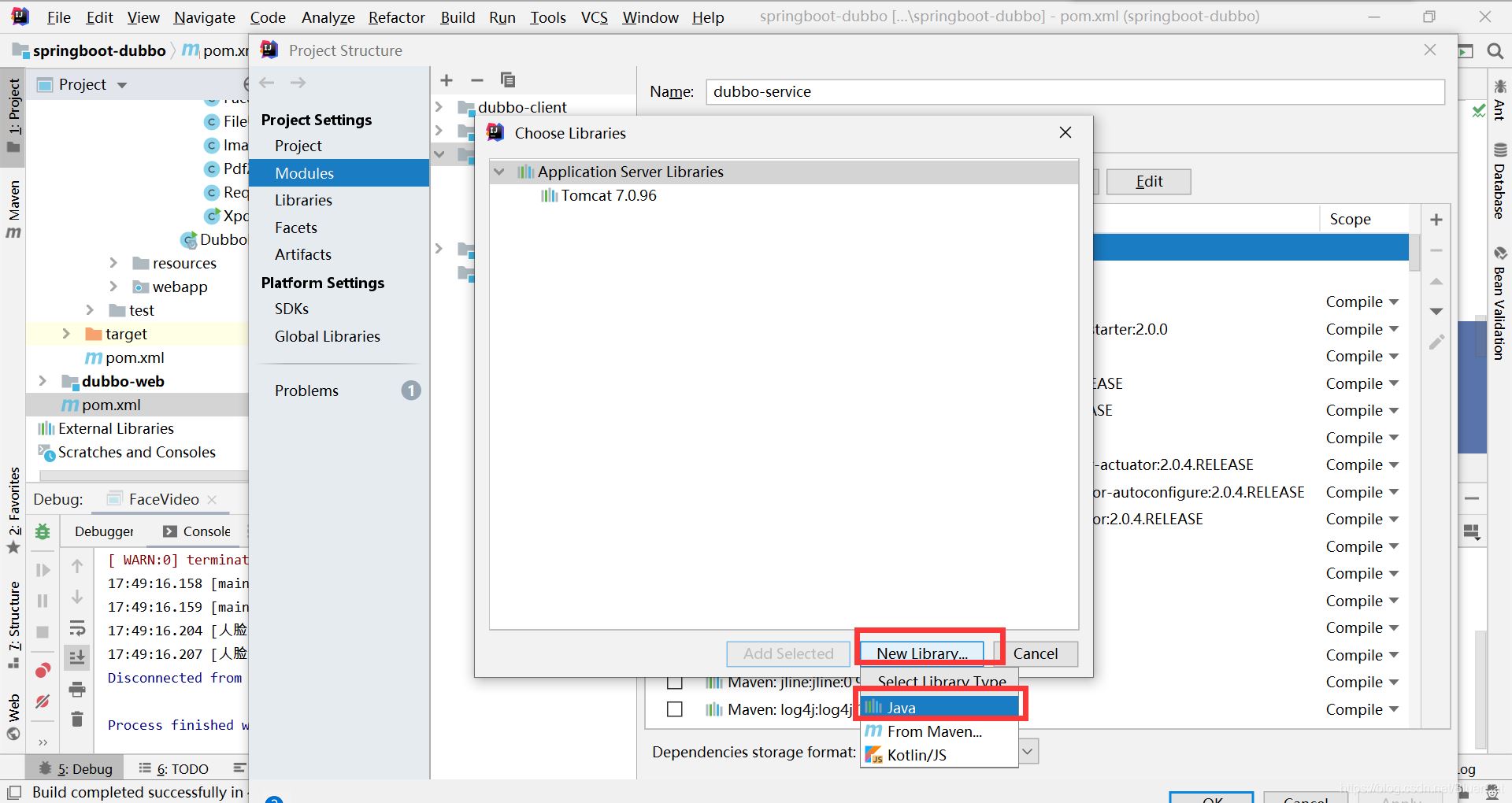Click the move dependency down arrow
This screenshot has height=803, width=1512.
click(x=1436, y=312)
